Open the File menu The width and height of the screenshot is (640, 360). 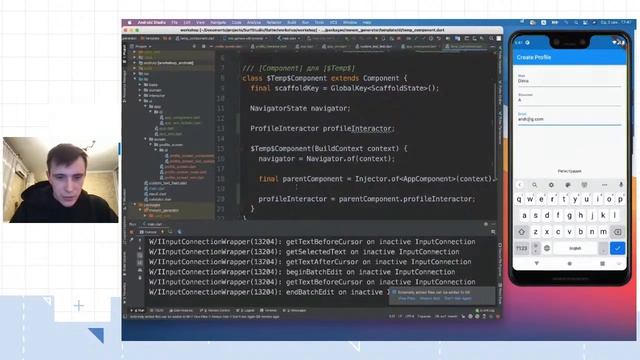click(175, 22)
